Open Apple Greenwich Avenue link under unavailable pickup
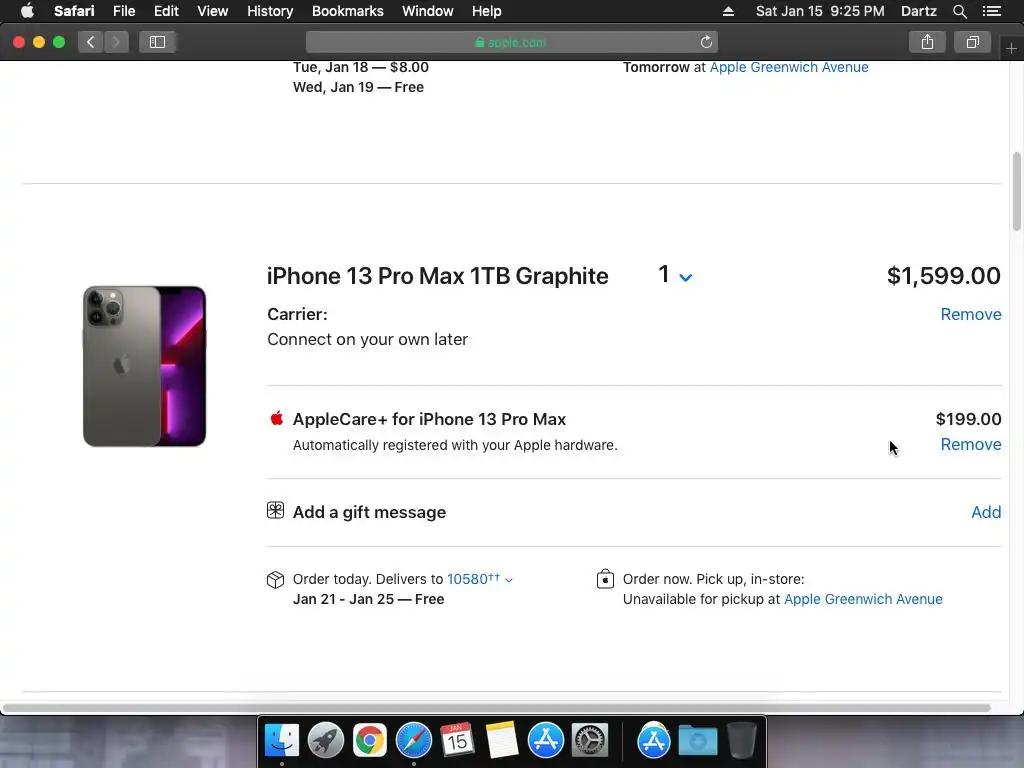The image size is (1024, 768). click(863, 599)
